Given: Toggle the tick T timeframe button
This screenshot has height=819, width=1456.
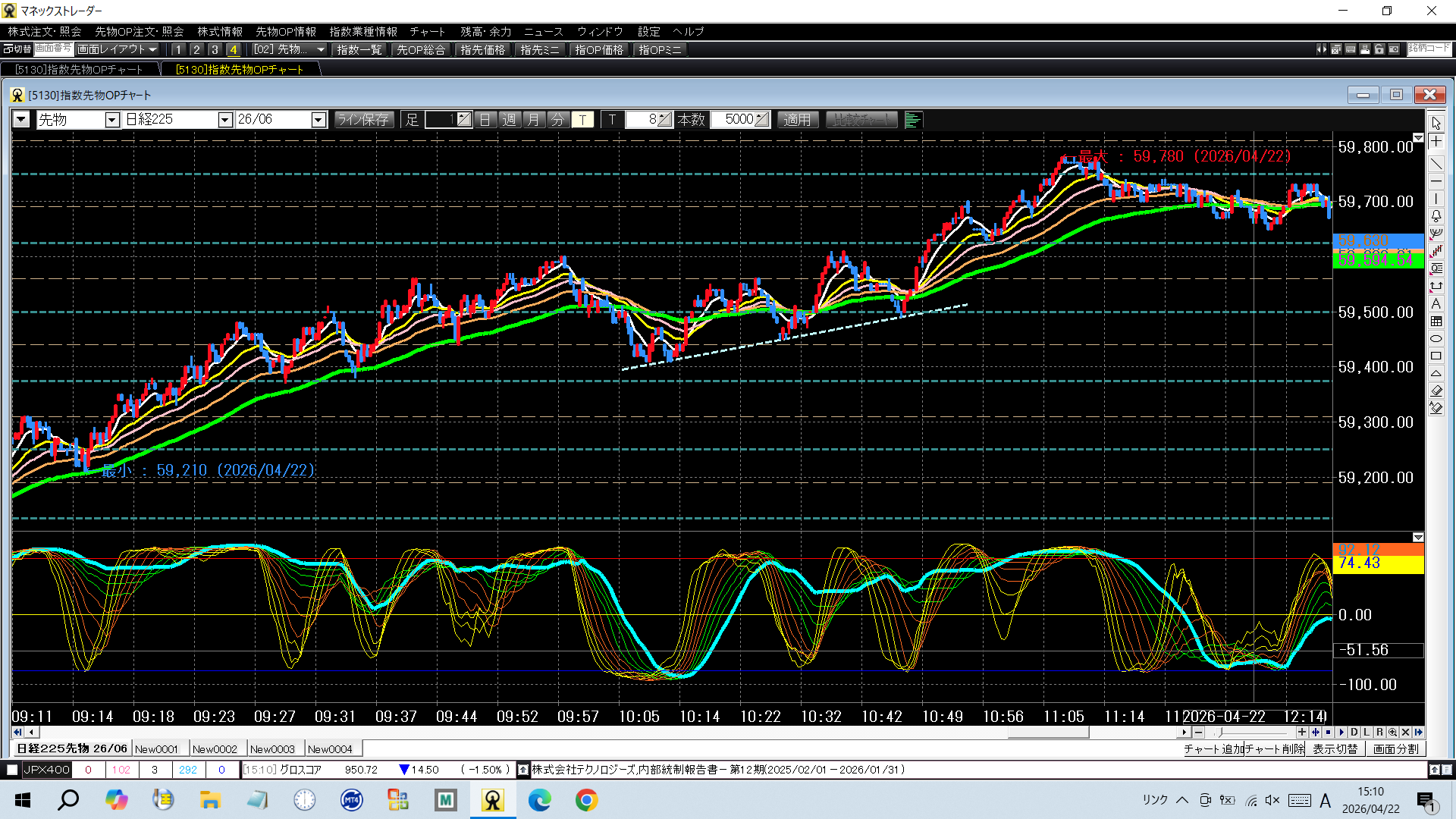Looking at the screenshot, I should point(582,120).
